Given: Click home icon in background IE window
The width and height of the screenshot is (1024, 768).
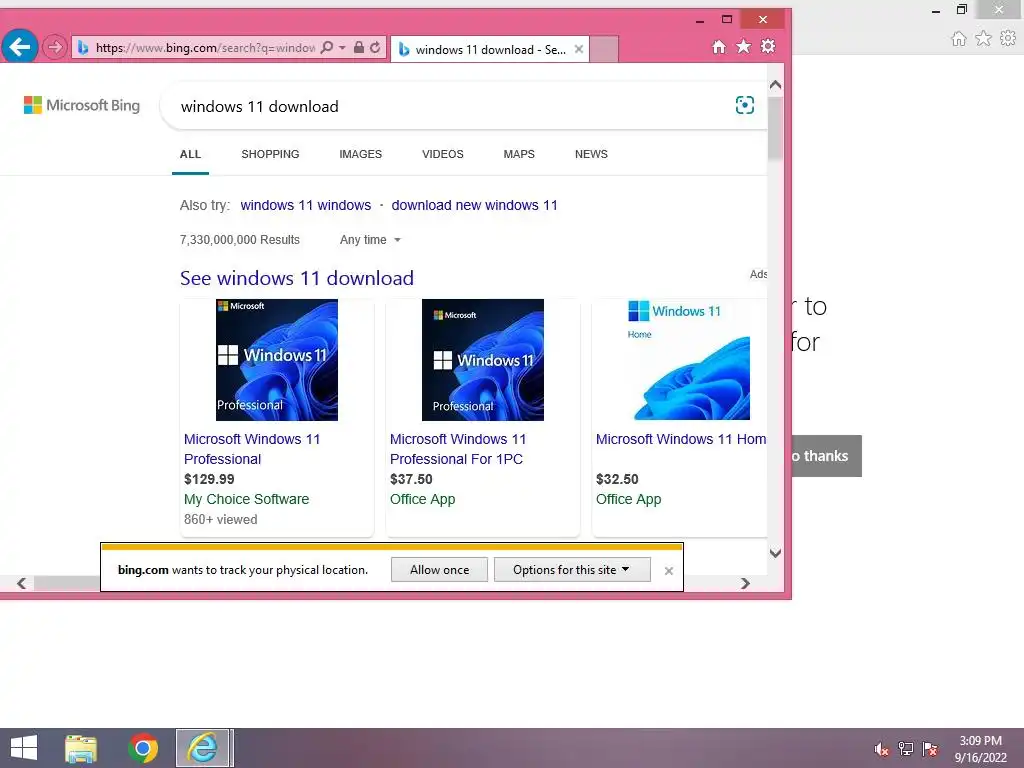Looking at the screenshot, I should pyautogui.click(x=959, y=39).
